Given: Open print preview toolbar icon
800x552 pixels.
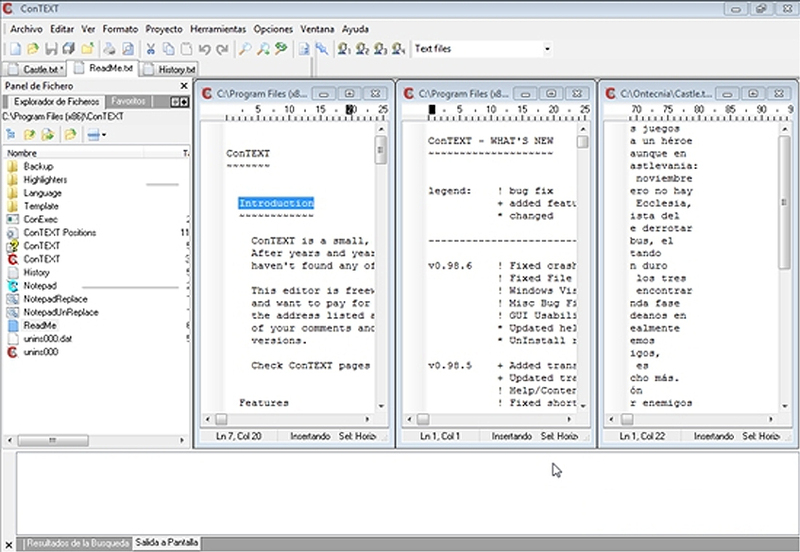Looking at the screenshot, I should point(128,49).
